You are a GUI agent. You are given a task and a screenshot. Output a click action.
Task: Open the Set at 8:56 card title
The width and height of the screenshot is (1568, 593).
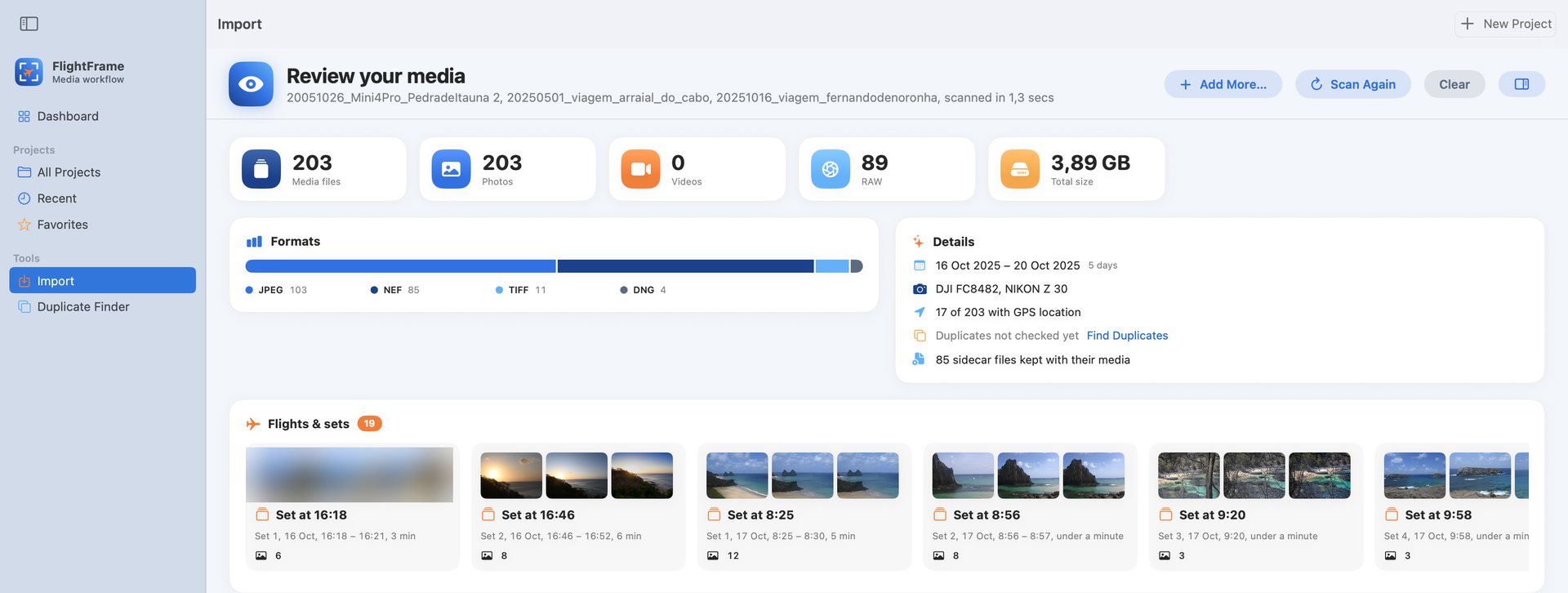[987, 515]
